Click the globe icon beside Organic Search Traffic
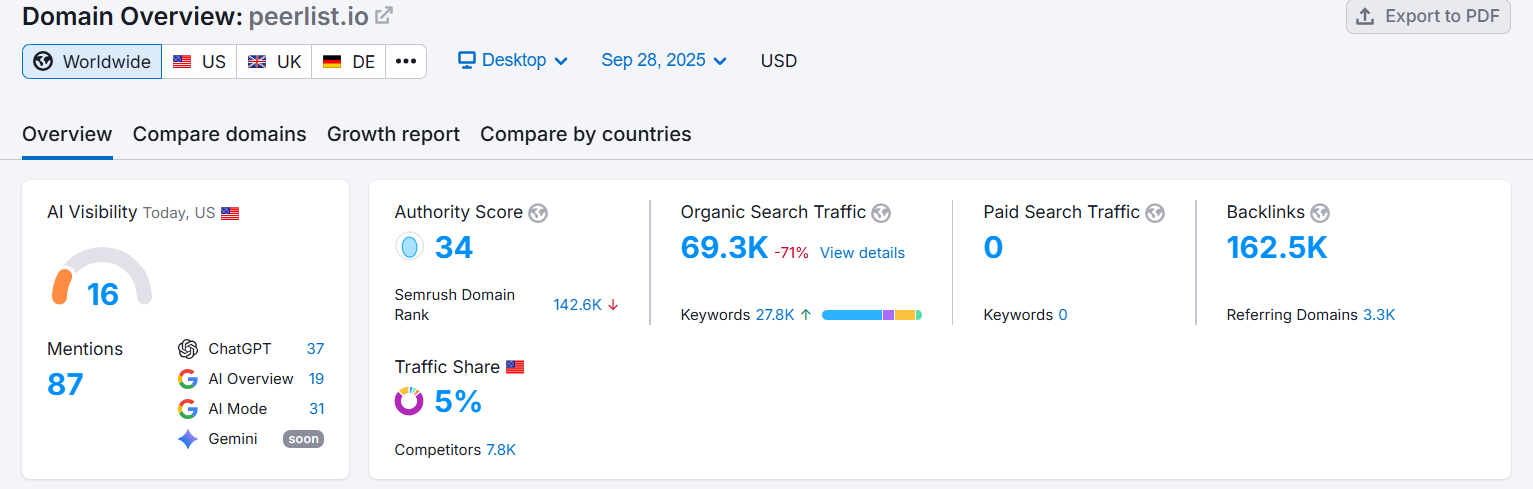1533x489 pixels. pyautogui.click(x=881, y=213)
